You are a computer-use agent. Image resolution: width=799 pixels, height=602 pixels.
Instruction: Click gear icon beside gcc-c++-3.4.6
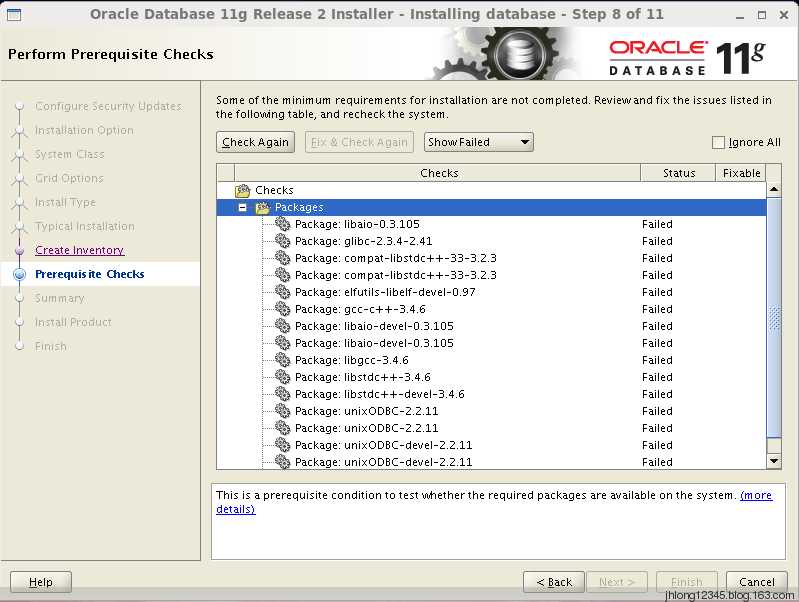(282, 309)
